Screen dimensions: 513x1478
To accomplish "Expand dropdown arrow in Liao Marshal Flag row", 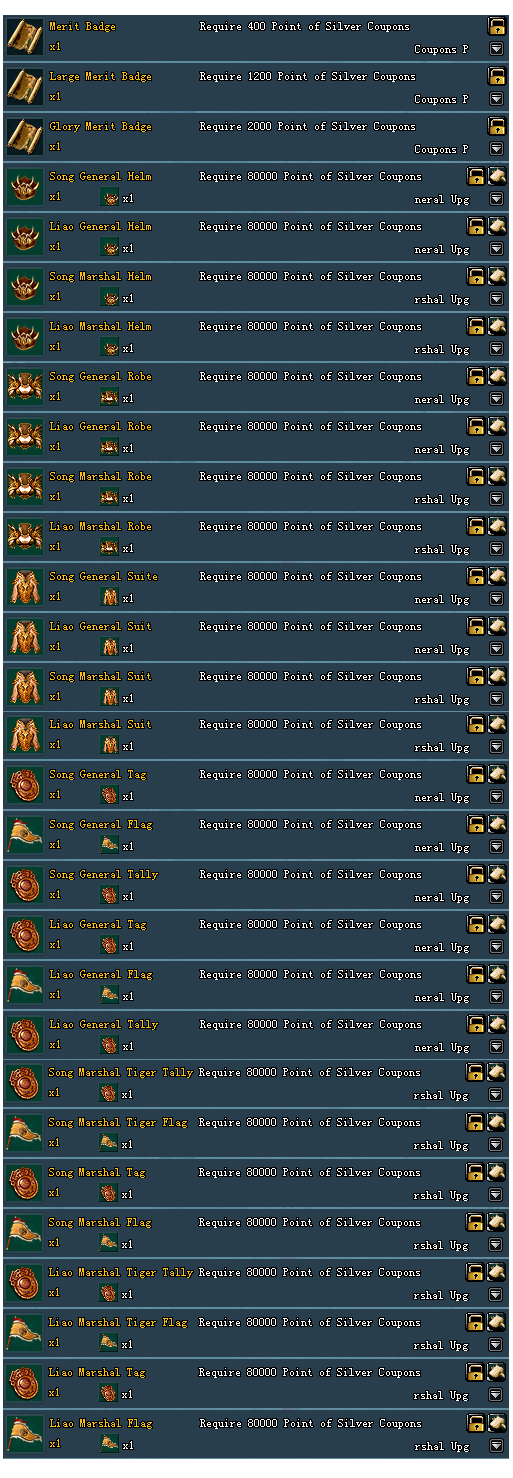I will [x=496, y=1445].
